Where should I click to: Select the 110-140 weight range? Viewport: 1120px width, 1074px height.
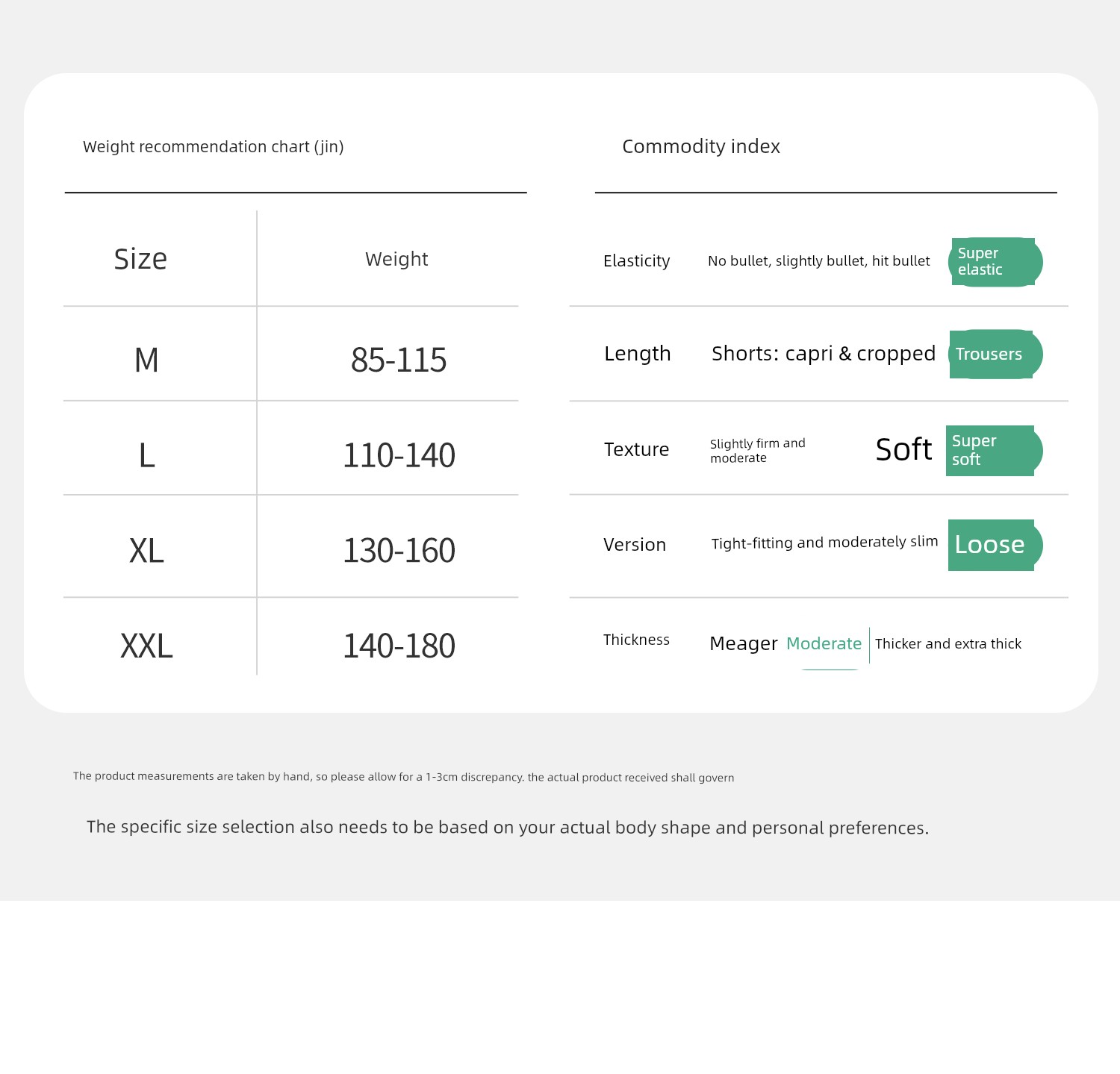(x=399, y=455)
